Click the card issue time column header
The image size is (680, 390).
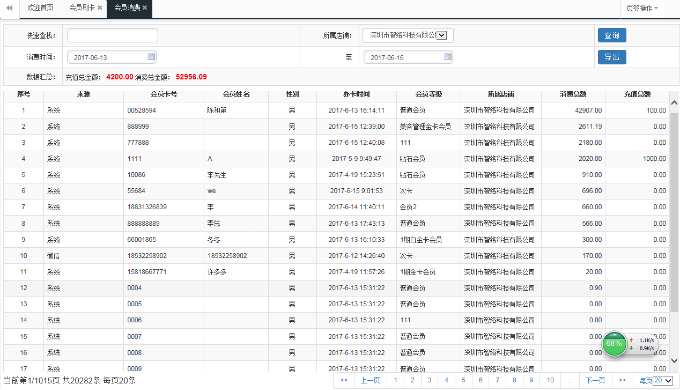[x=356, y=94]
